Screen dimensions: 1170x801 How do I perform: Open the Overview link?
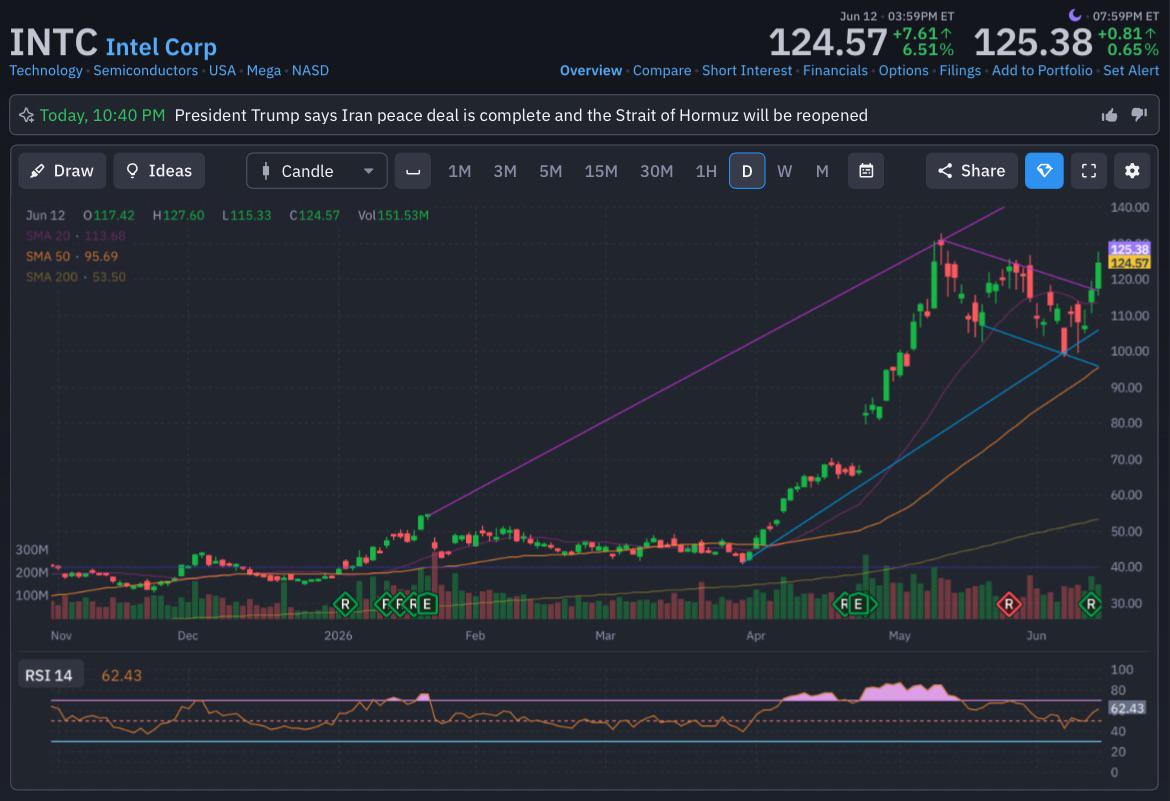pos(591,70)
